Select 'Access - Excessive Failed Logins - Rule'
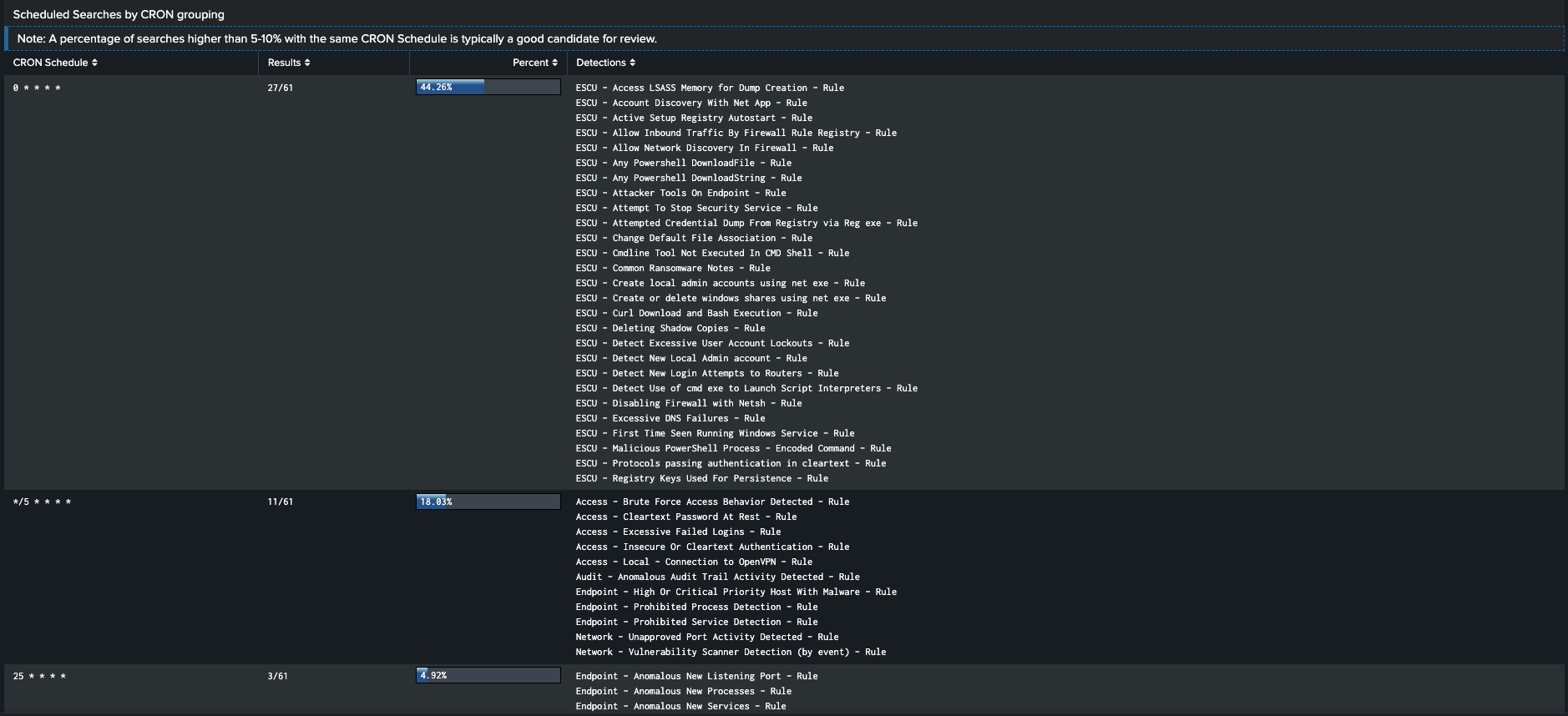This screenshot has width=1568, height=716. point(678,532)
